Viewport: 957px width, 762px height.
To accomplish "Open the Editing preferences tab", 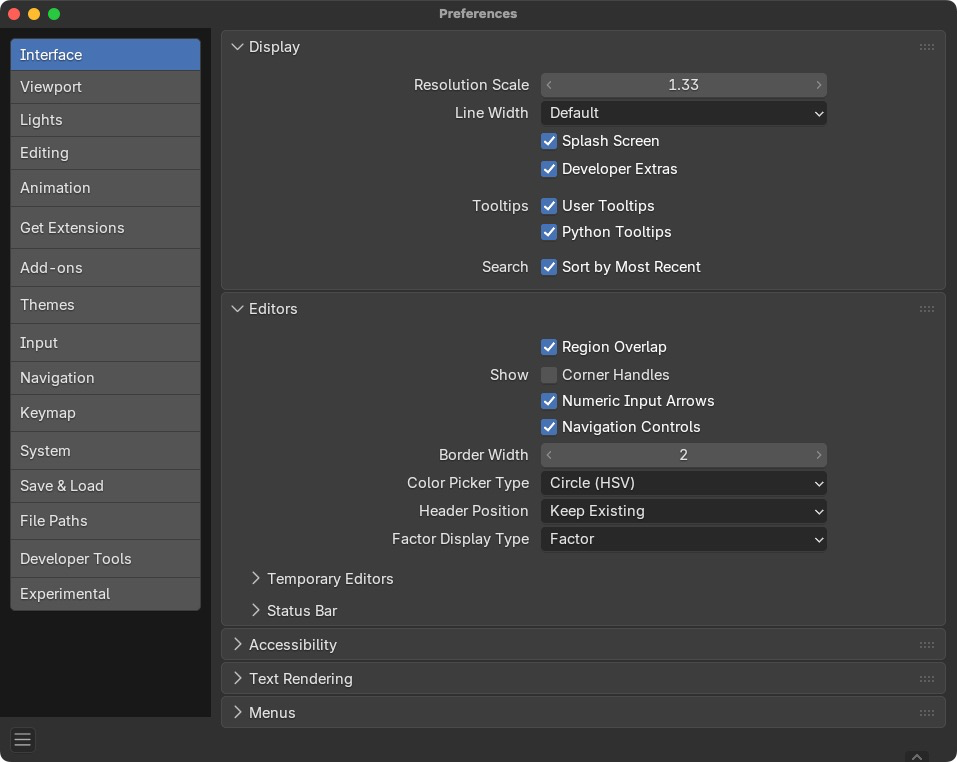I will tap(106, 153).
